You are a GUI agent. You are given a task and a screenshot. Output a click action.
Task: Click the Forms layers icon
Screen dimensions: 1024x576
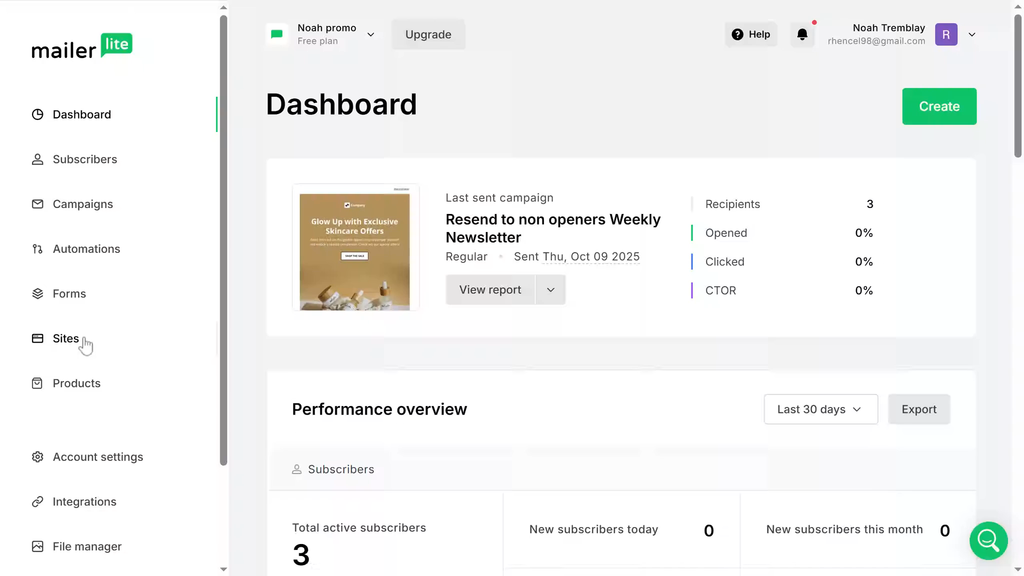pos(38,294)
